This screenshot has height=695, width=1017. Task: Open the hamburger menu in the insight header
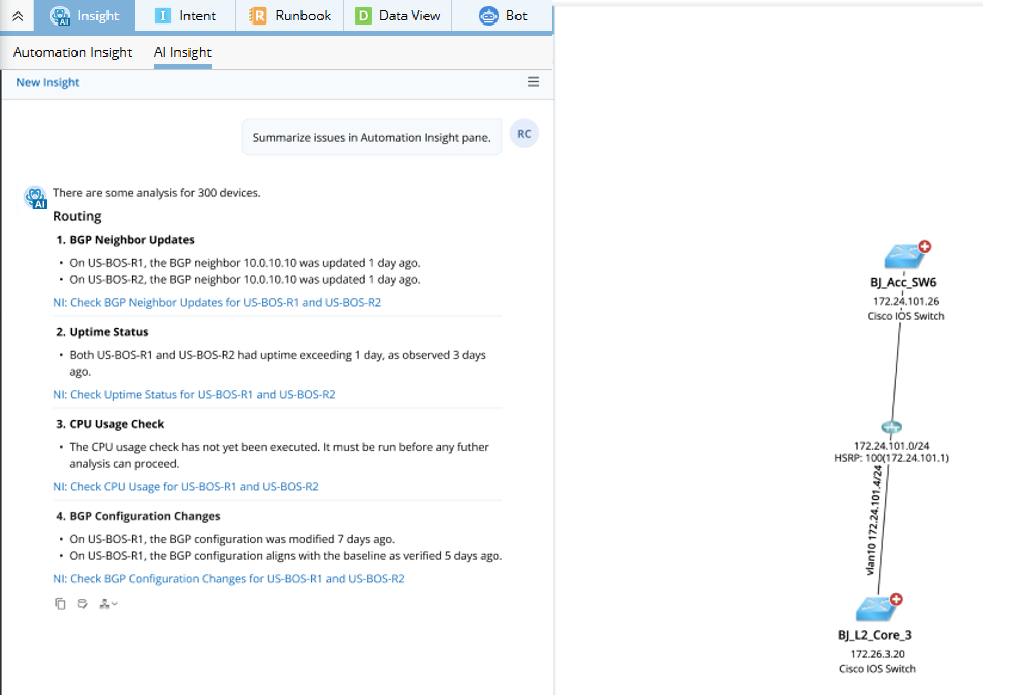point(533,82)
